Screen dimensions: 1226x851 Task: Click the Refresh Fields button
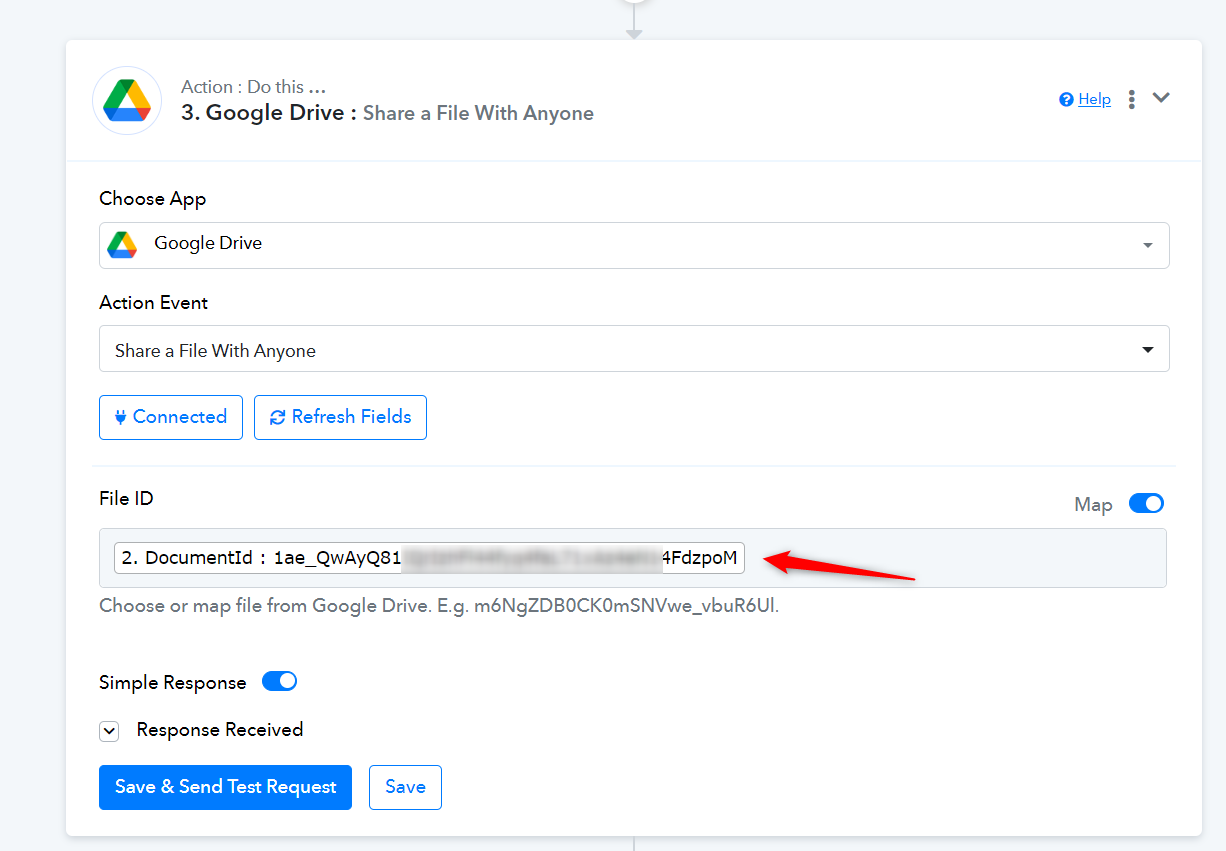pyautogui.click(x=340, y=417)
